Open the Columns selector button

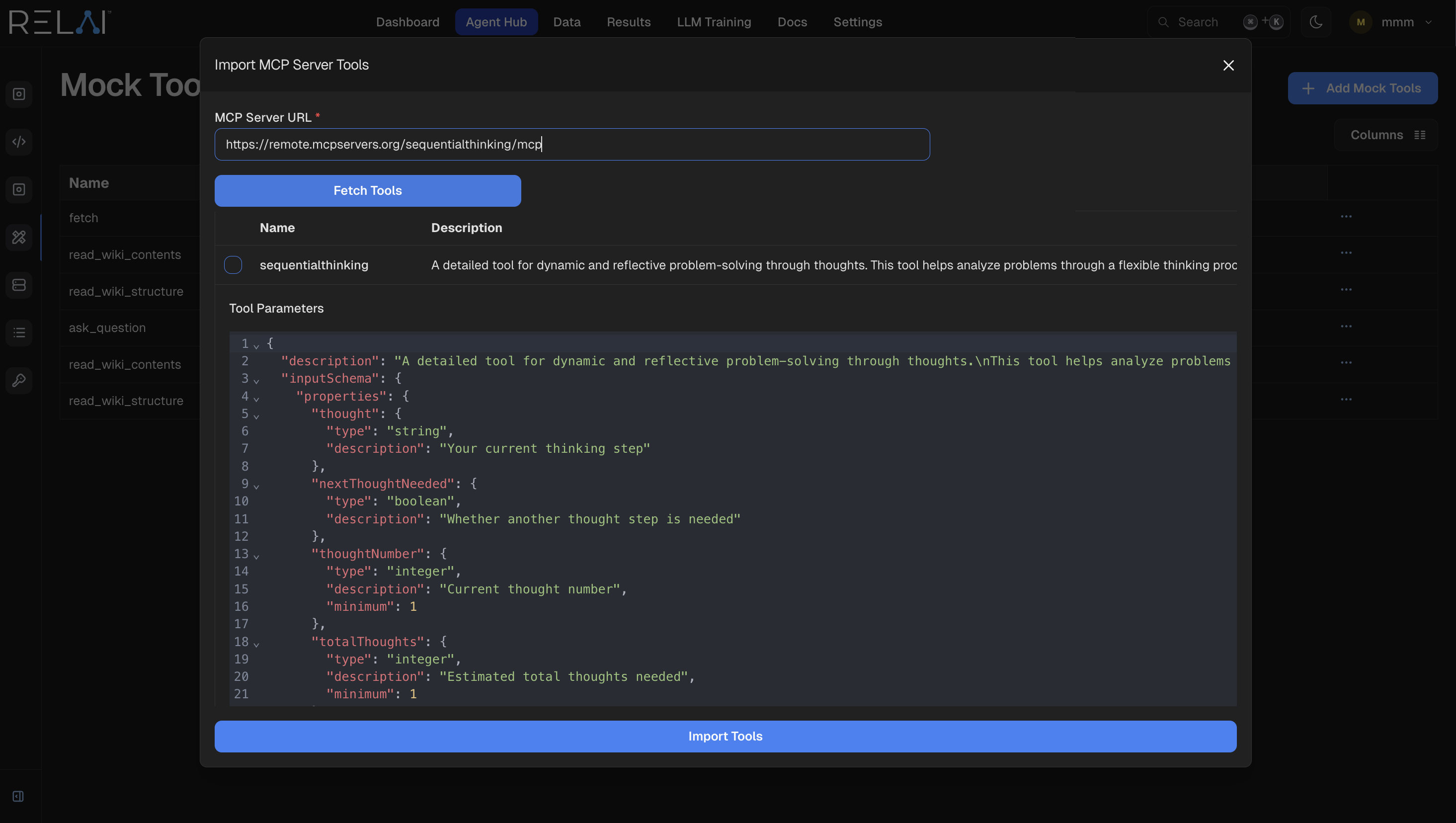[x=1386, y=135]
